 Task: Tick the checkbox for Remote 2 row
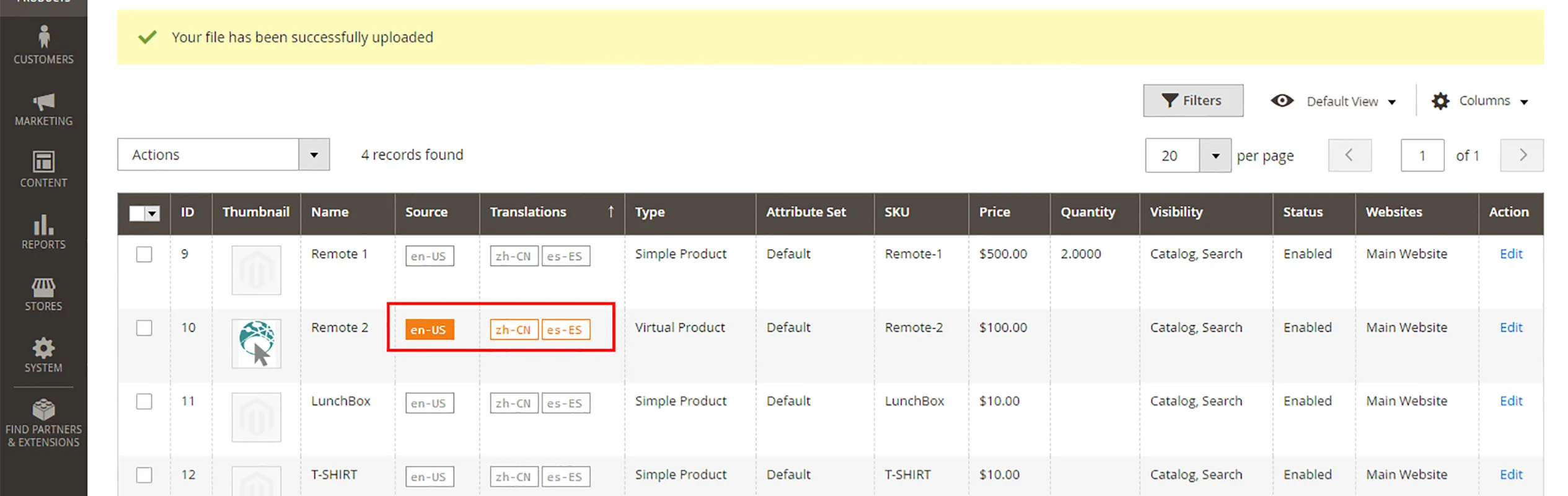coord(144,328)
